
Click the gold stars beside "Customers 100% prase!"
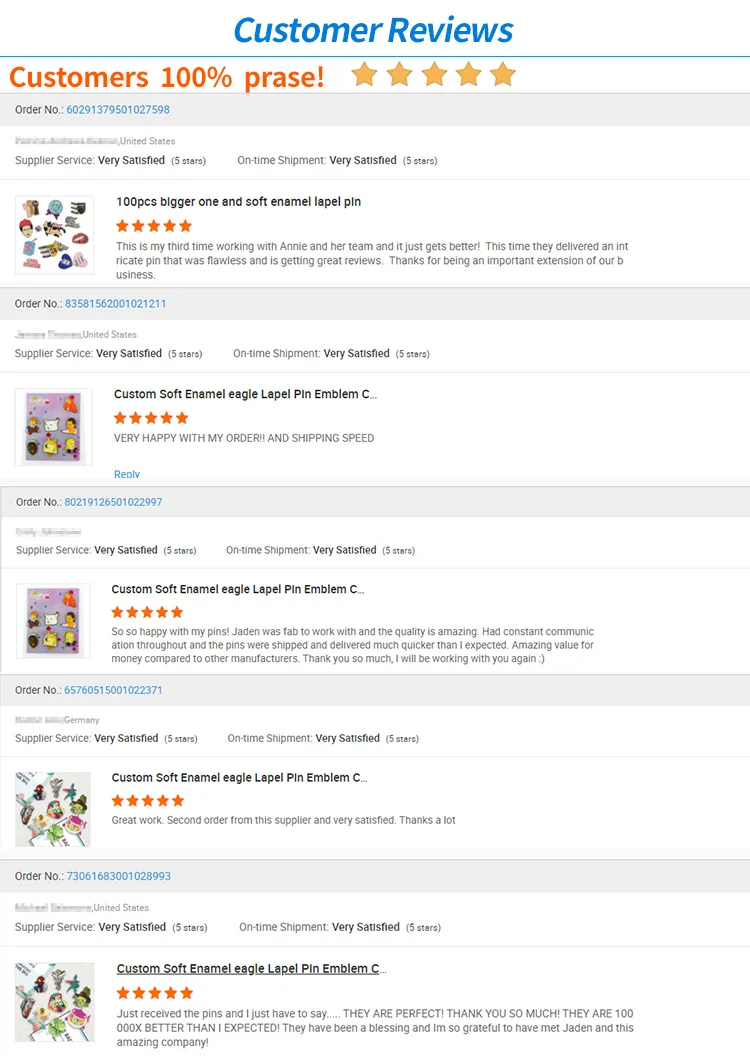pos(433,74)
